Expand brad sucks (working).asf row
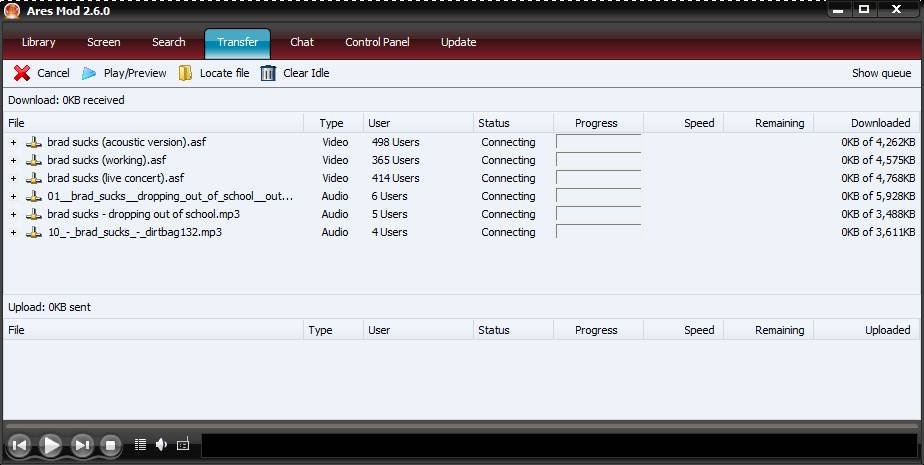 coord(14,160)
